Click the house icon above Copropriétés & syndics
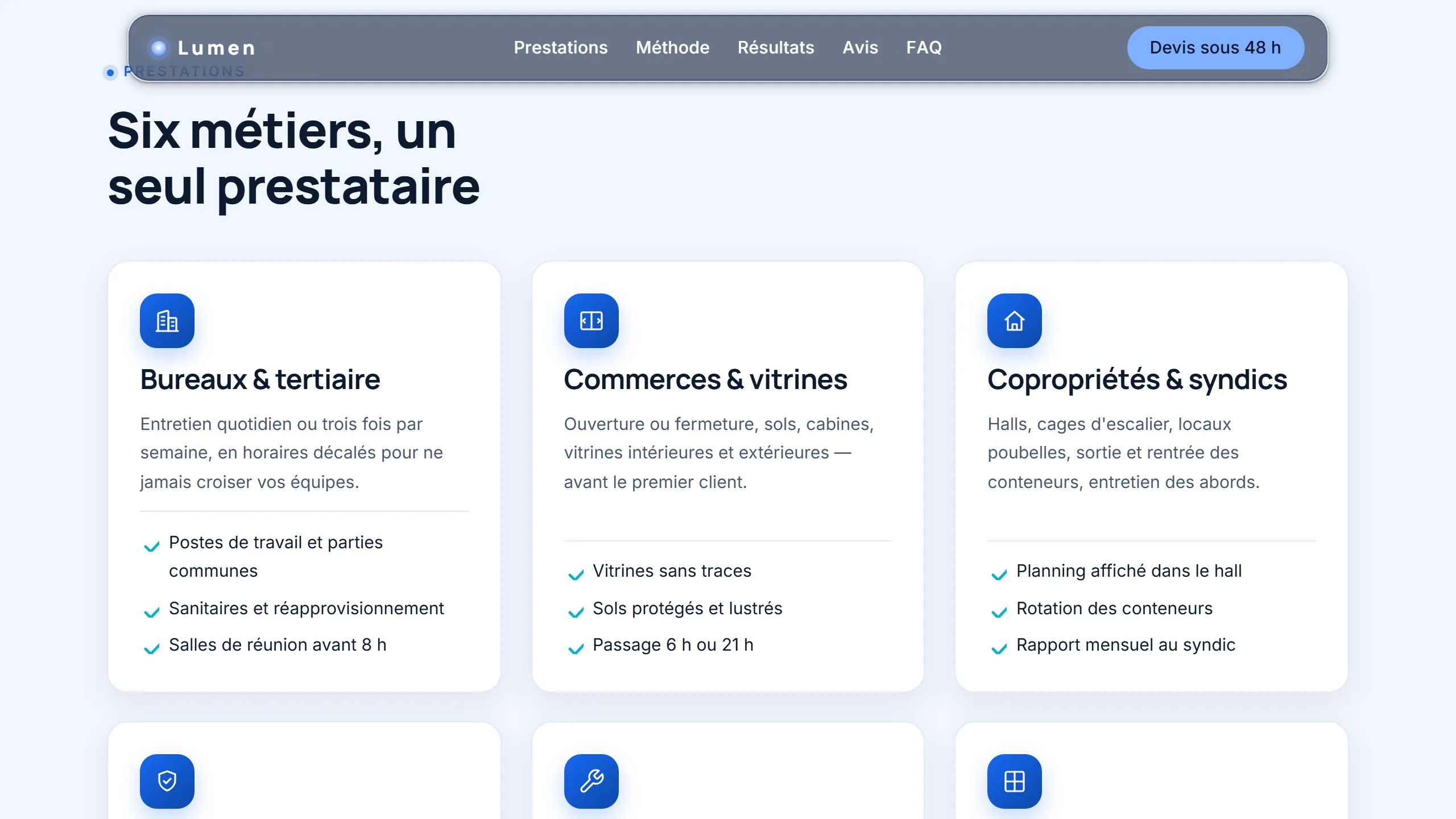The image size is (1456, 819). (1015, 321)
